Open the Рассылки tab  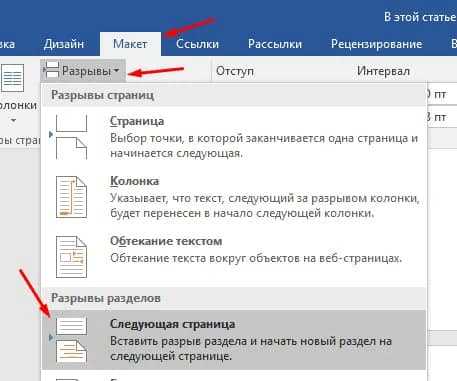275,44
